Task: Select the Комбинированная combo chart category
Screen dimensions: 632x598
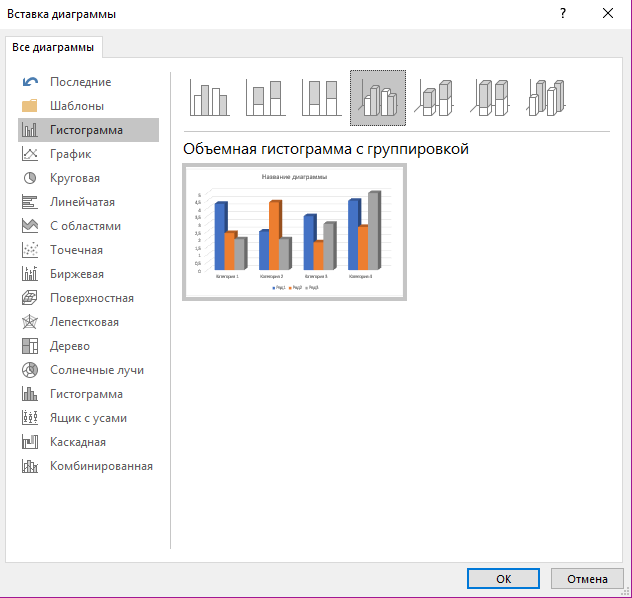Action: (x=89, y=466)
